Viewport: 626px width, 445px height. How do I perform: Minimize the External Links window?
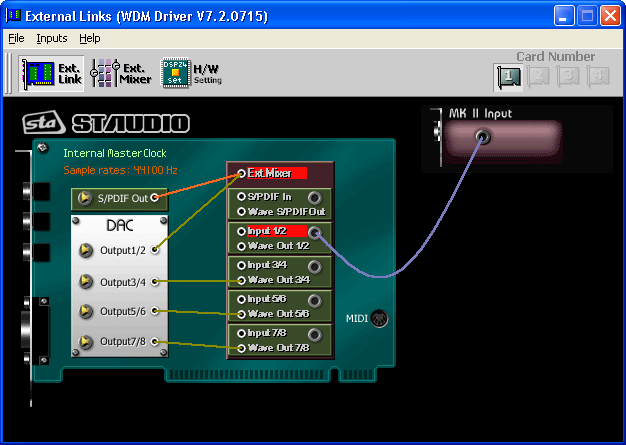coord(564,16)
